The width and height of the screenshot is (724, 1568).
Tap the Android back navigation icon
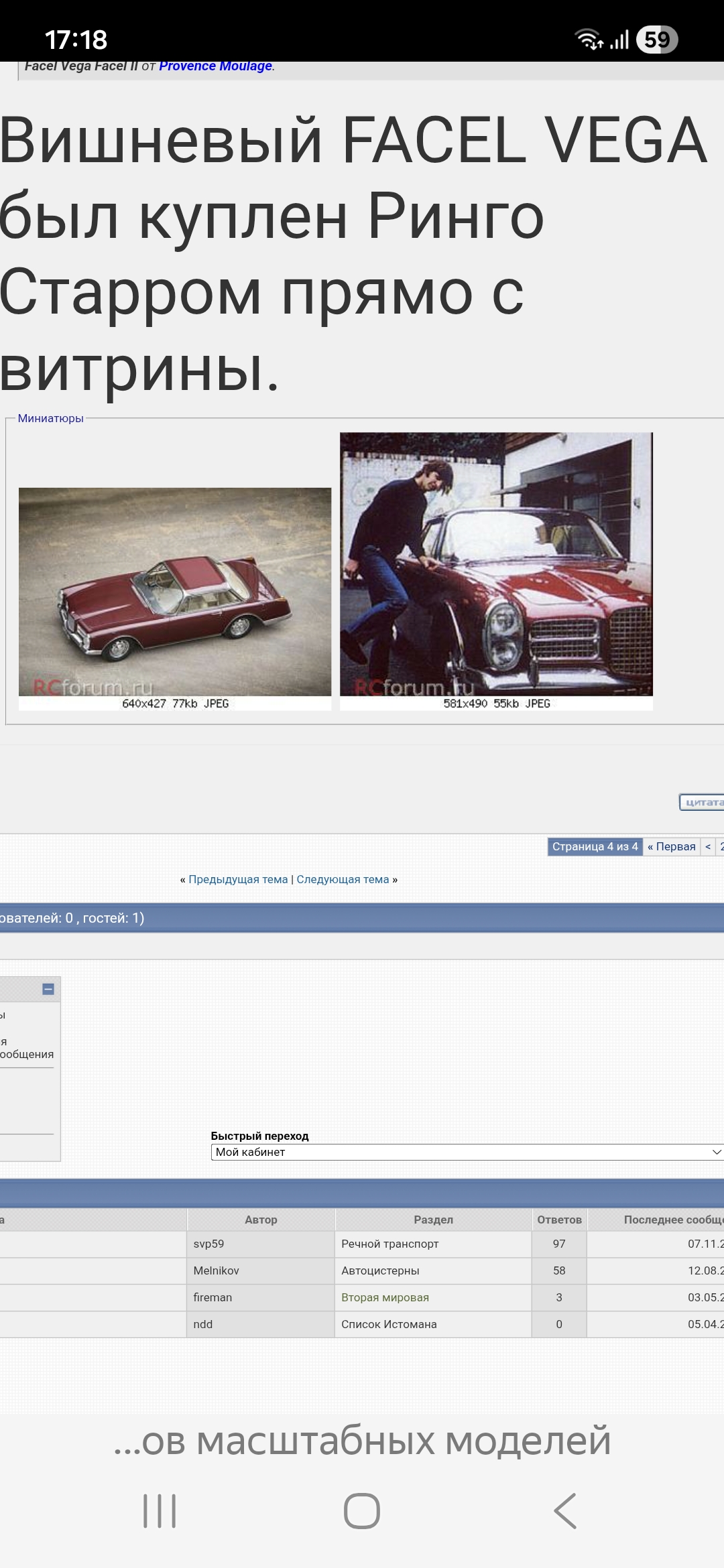(x=565, y=1511)
